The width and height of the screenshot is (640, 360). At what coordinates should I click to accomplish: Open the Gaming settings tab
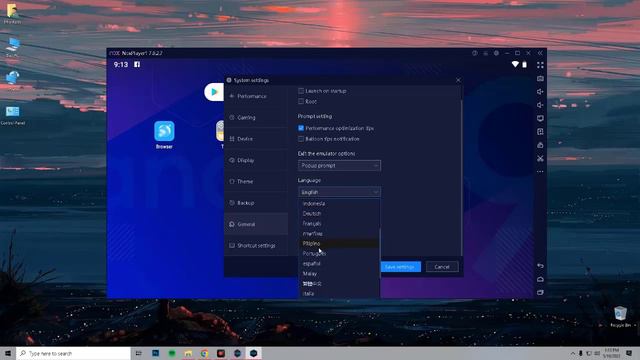[256, 118]
